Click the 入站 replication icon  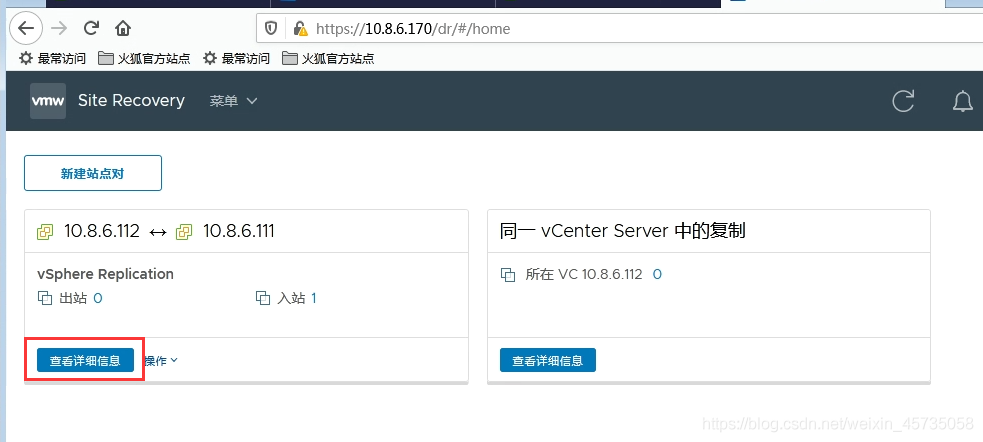263,298
